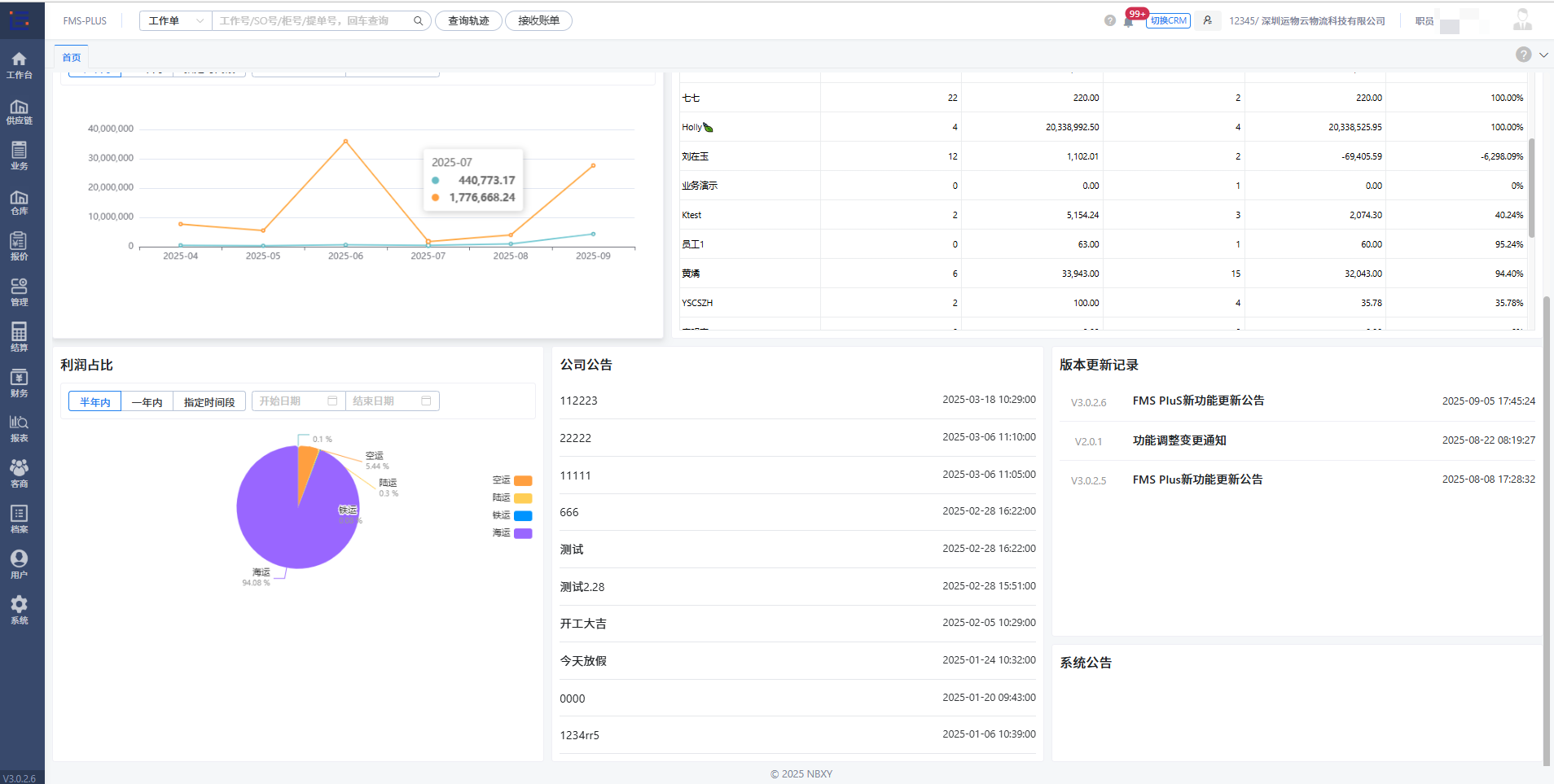Open the 功能调整变更通知 update record
The width and height of the screenshot is (1554, 784).
[1179, 440]
